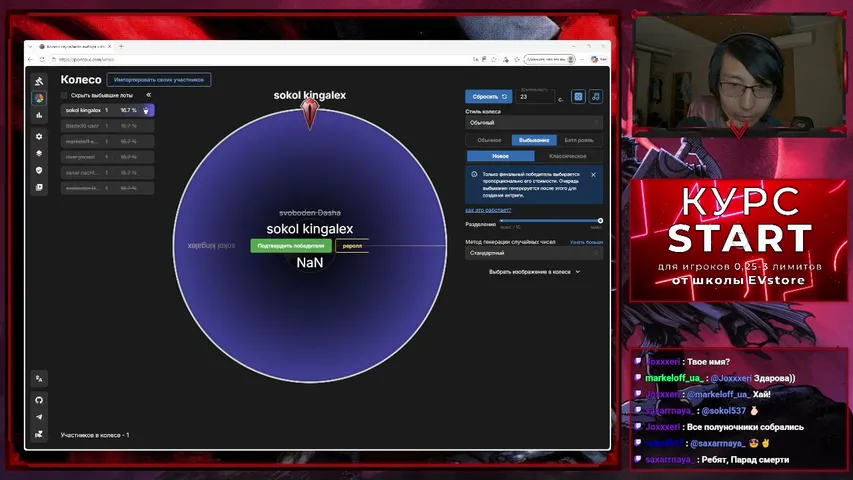Click the 'Сбросить' reset button
Screen dimensions: 853x480
coord(489,97)
